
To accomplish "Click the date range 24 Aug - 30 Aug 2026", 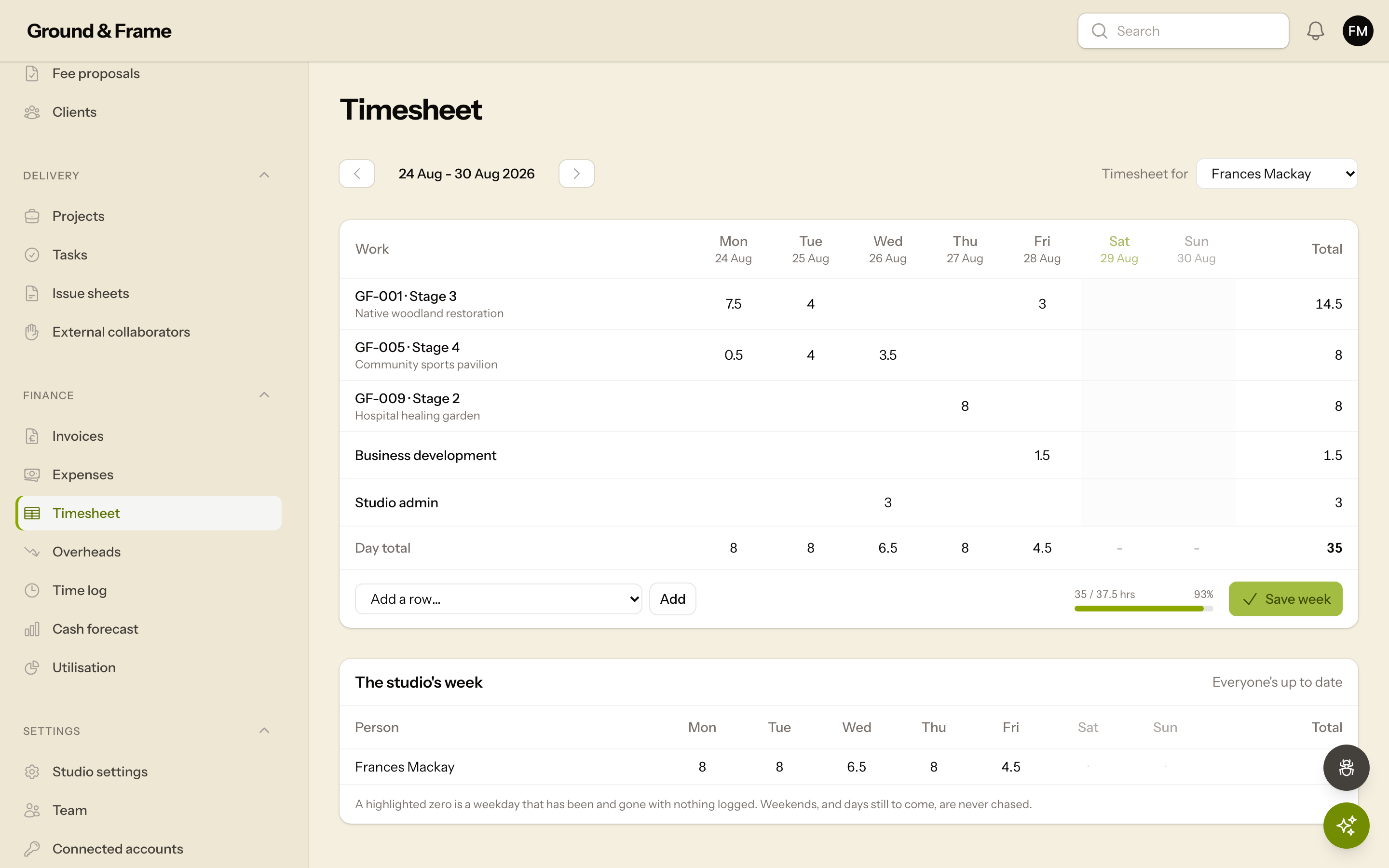I will pyautogui.click(x=467, y=174).
